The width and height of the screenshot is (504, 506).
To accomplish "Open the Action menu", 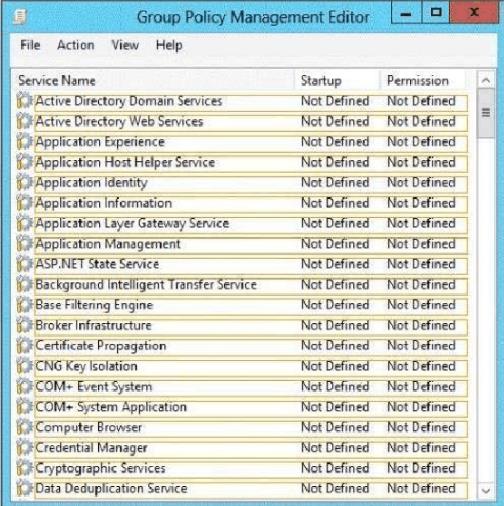I will (76, 45).
